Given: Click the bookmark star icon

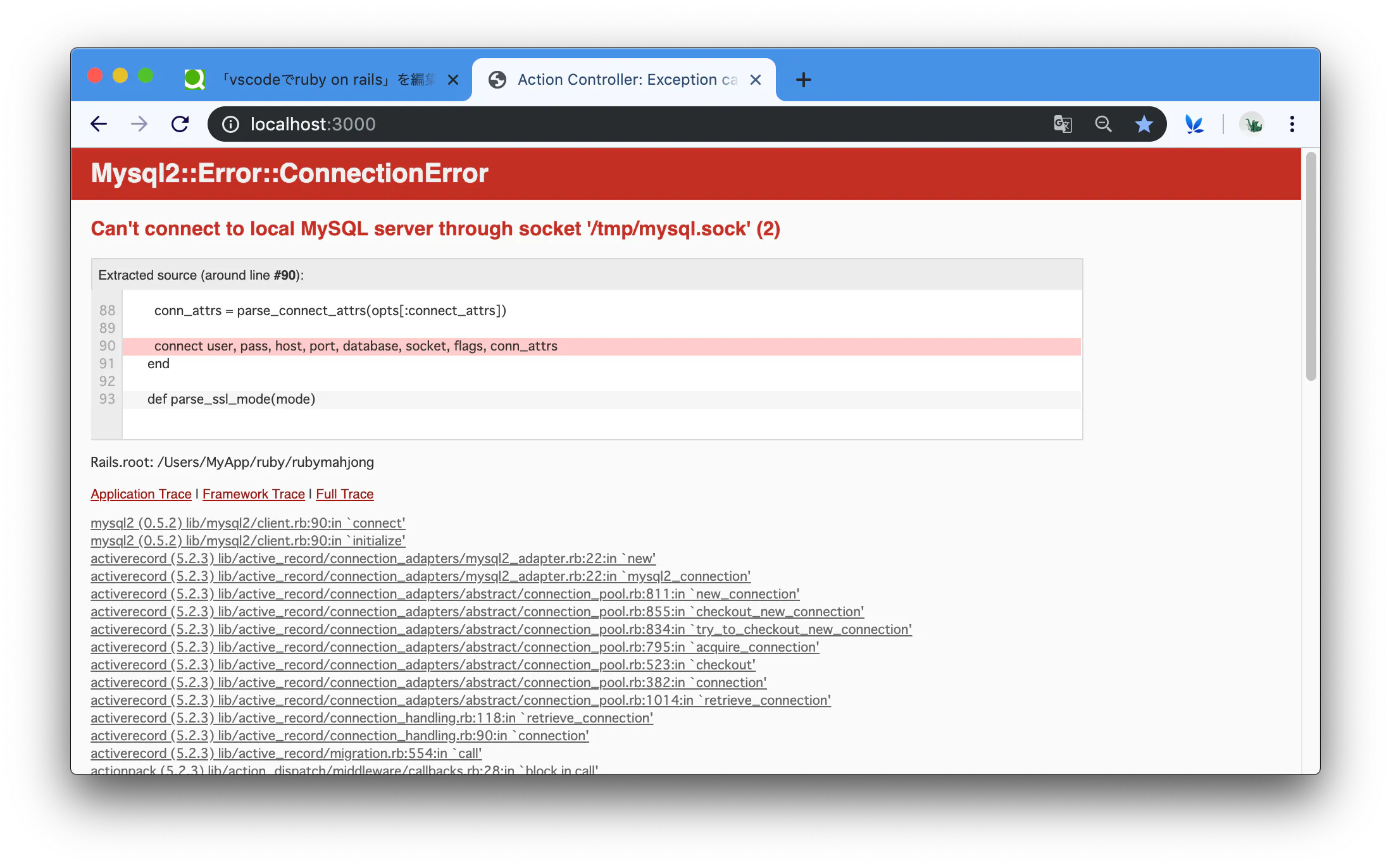Looking at the screenshot, I should click(x=1144, y=124).
